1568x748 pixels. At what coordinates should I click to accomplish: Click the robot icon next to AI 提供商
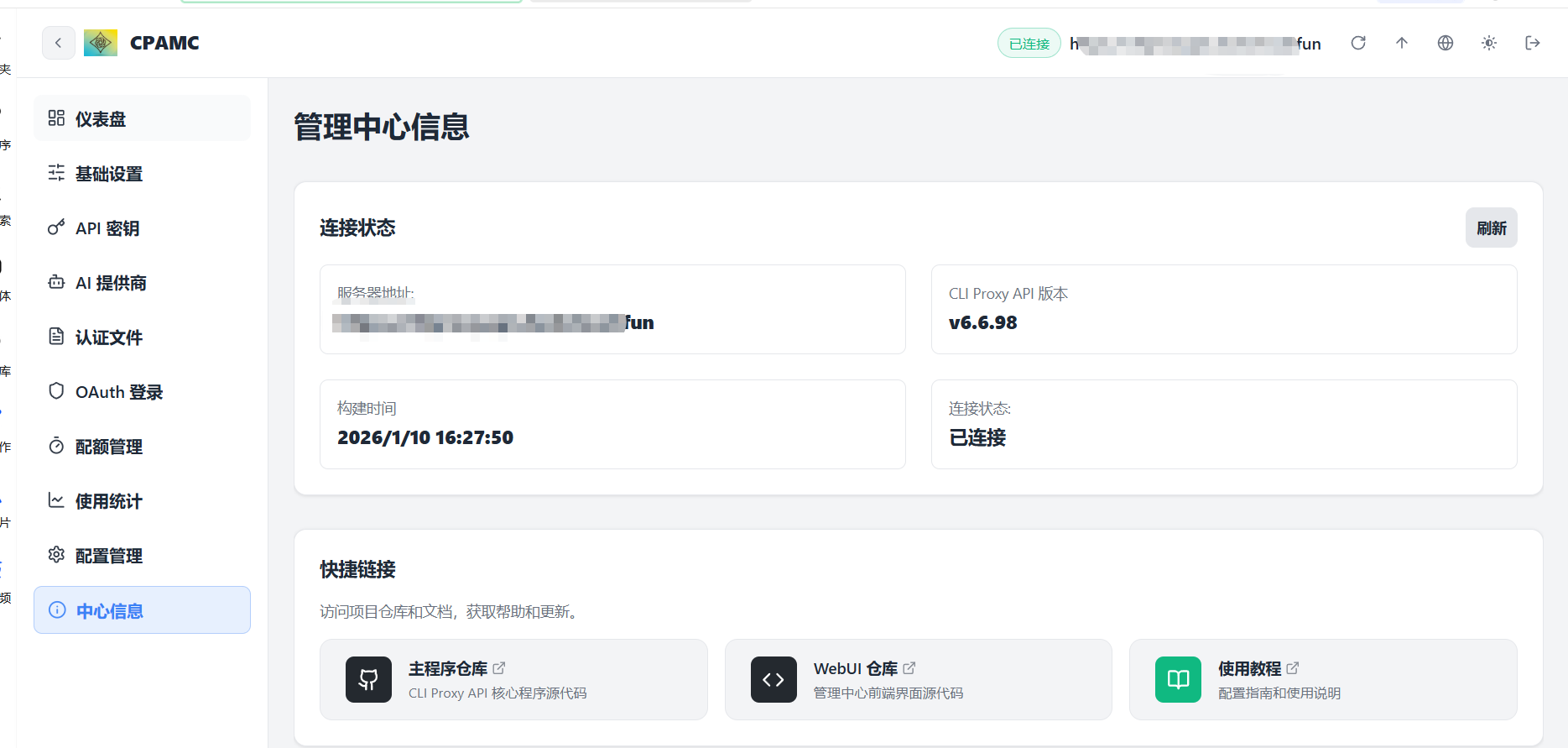point(56,282)
